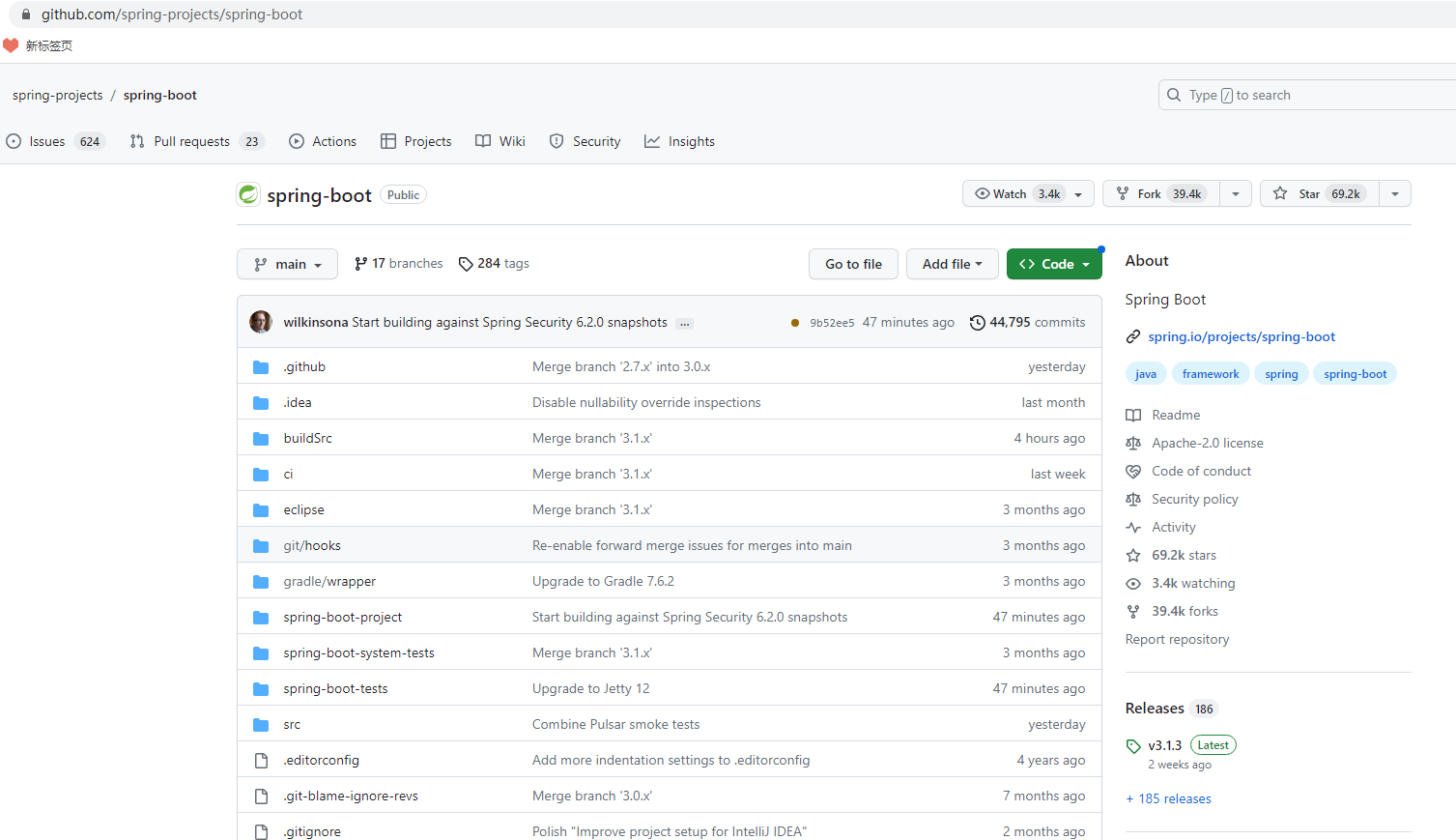Viewport: 1456px width, 840px height.
Task: Open the green Code dropdown
Action: [x=1054, y=264]
